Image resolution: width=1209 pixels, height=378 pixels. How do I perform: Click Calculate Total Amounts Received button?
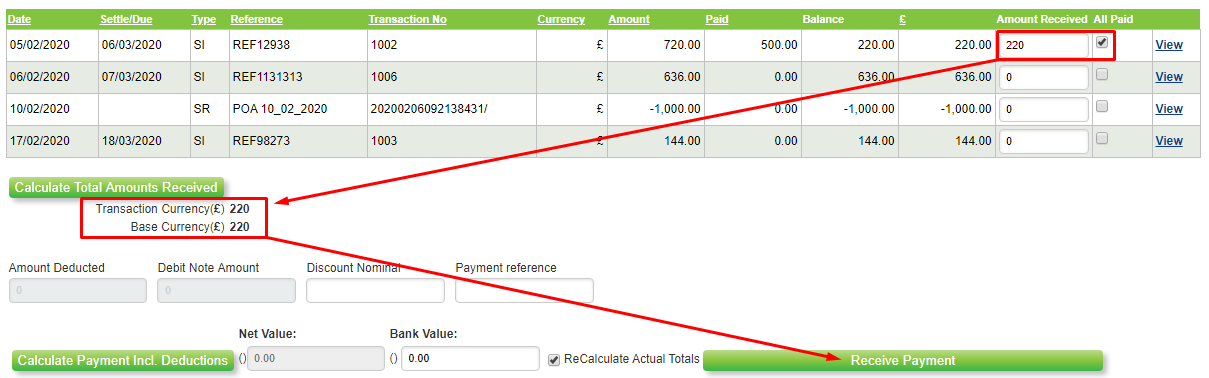(116, 187)
